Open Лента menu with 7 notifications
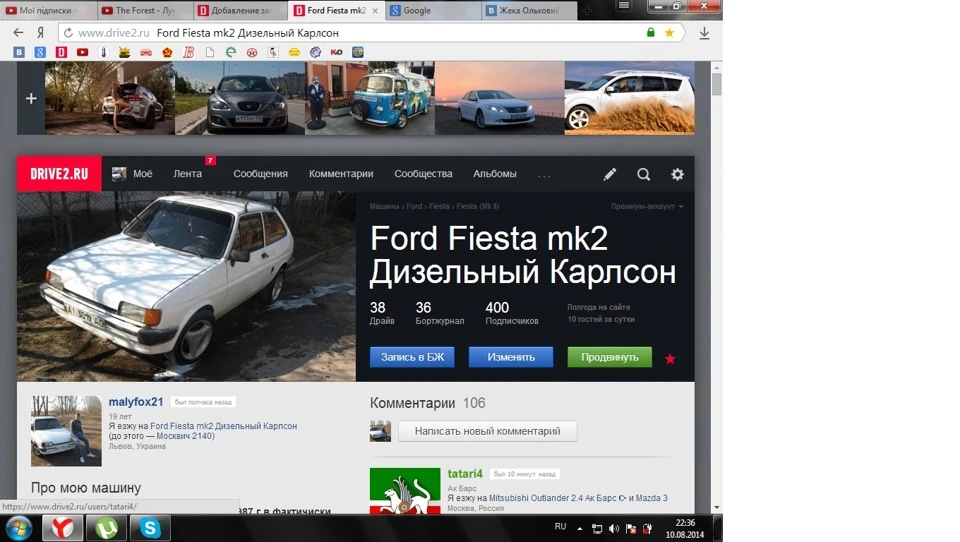960x542 pixels. point(187,174)
